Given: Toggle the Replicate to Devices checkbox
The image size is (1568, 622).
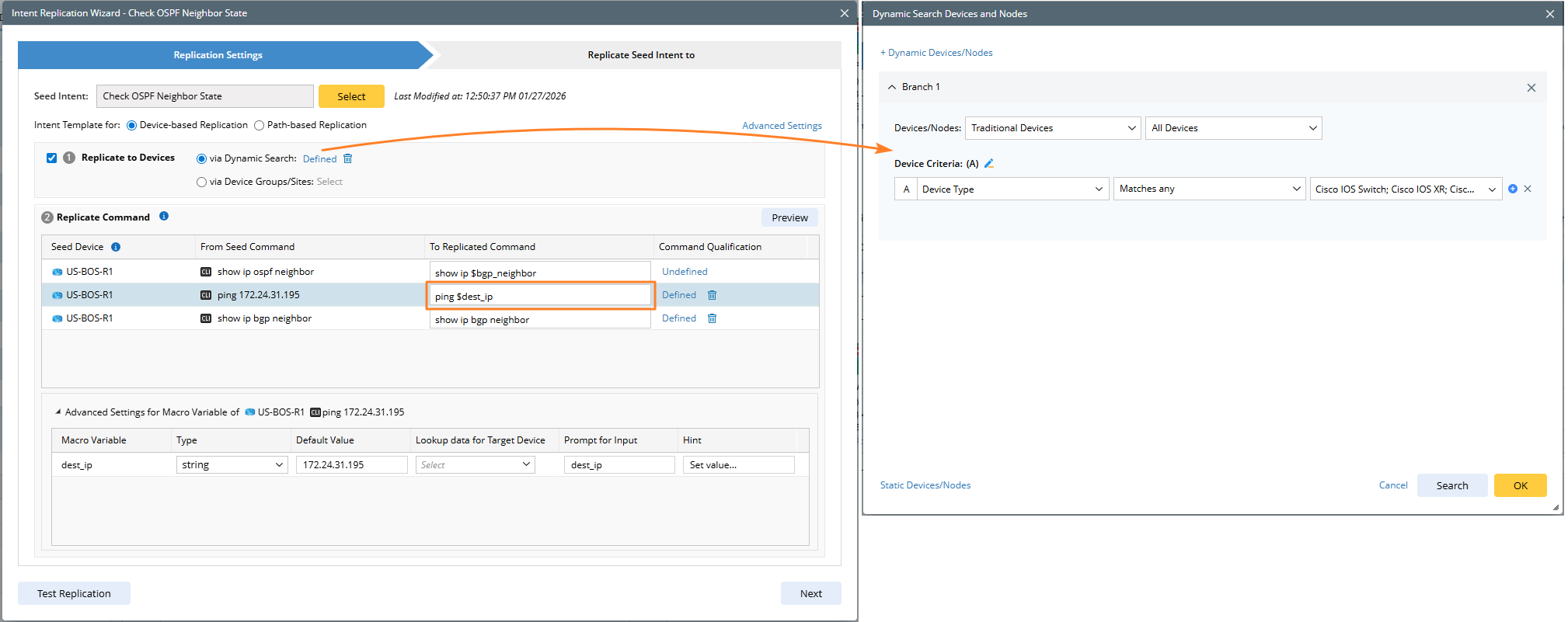Looking at the screenshot, I should [52, 158].
